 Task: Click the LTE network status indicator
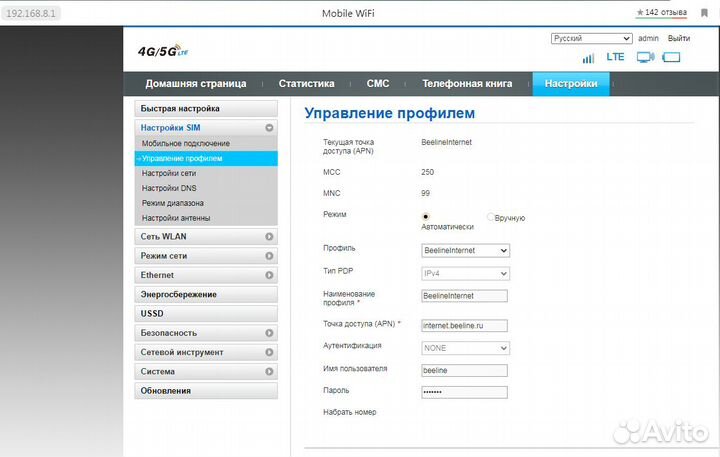tap(615, 57)
